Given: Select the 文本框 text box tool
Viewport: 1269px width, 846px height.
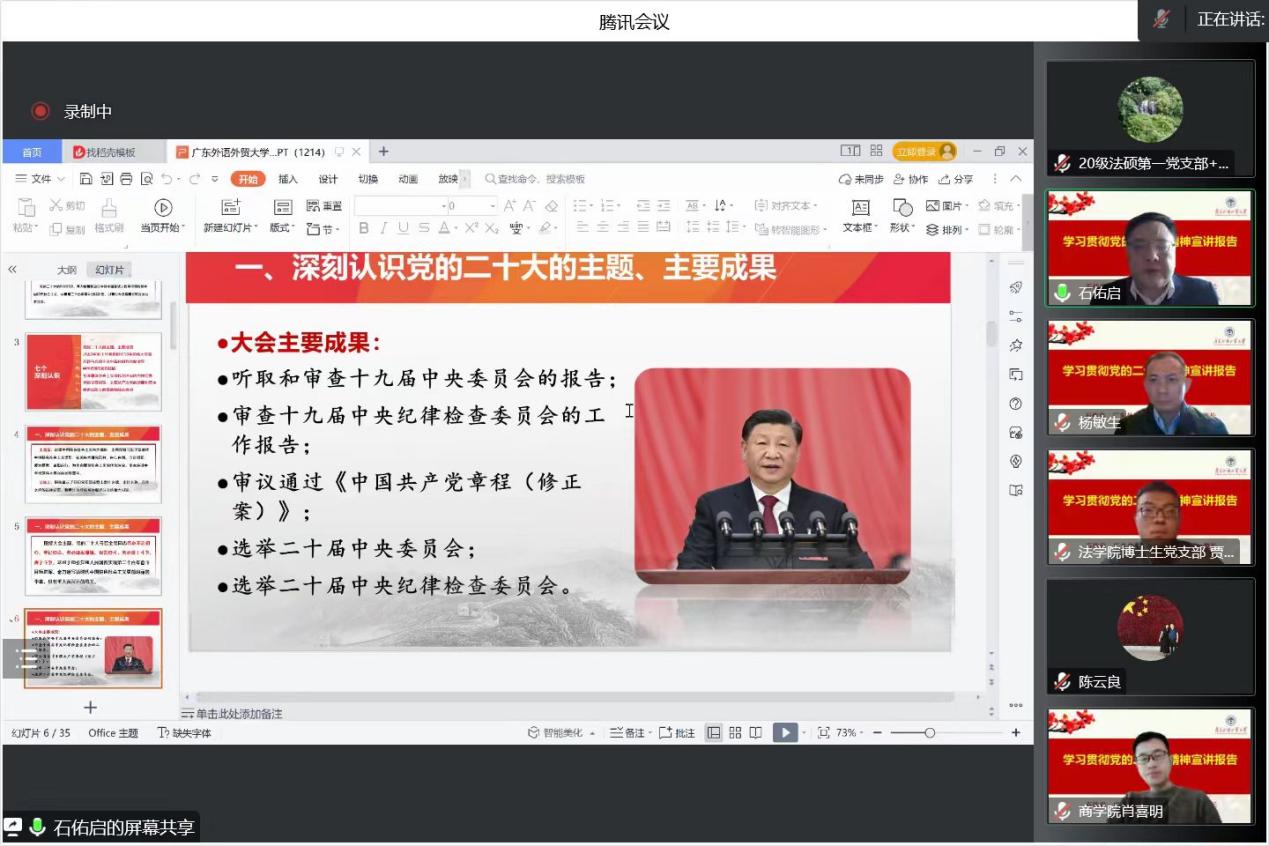Looking at the screenshot, I should click(860, 207).
